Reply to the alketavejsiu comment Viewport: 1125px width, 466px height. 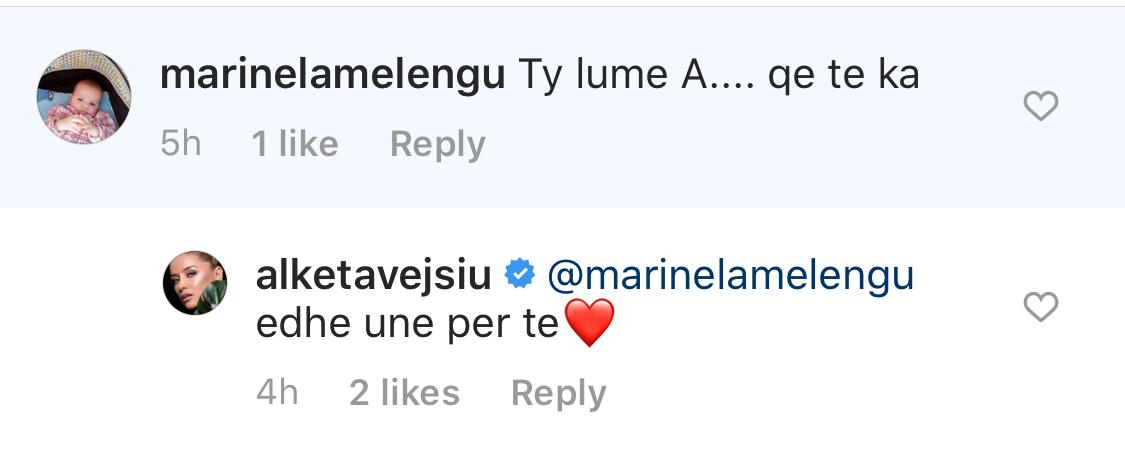tap(558, 394)
